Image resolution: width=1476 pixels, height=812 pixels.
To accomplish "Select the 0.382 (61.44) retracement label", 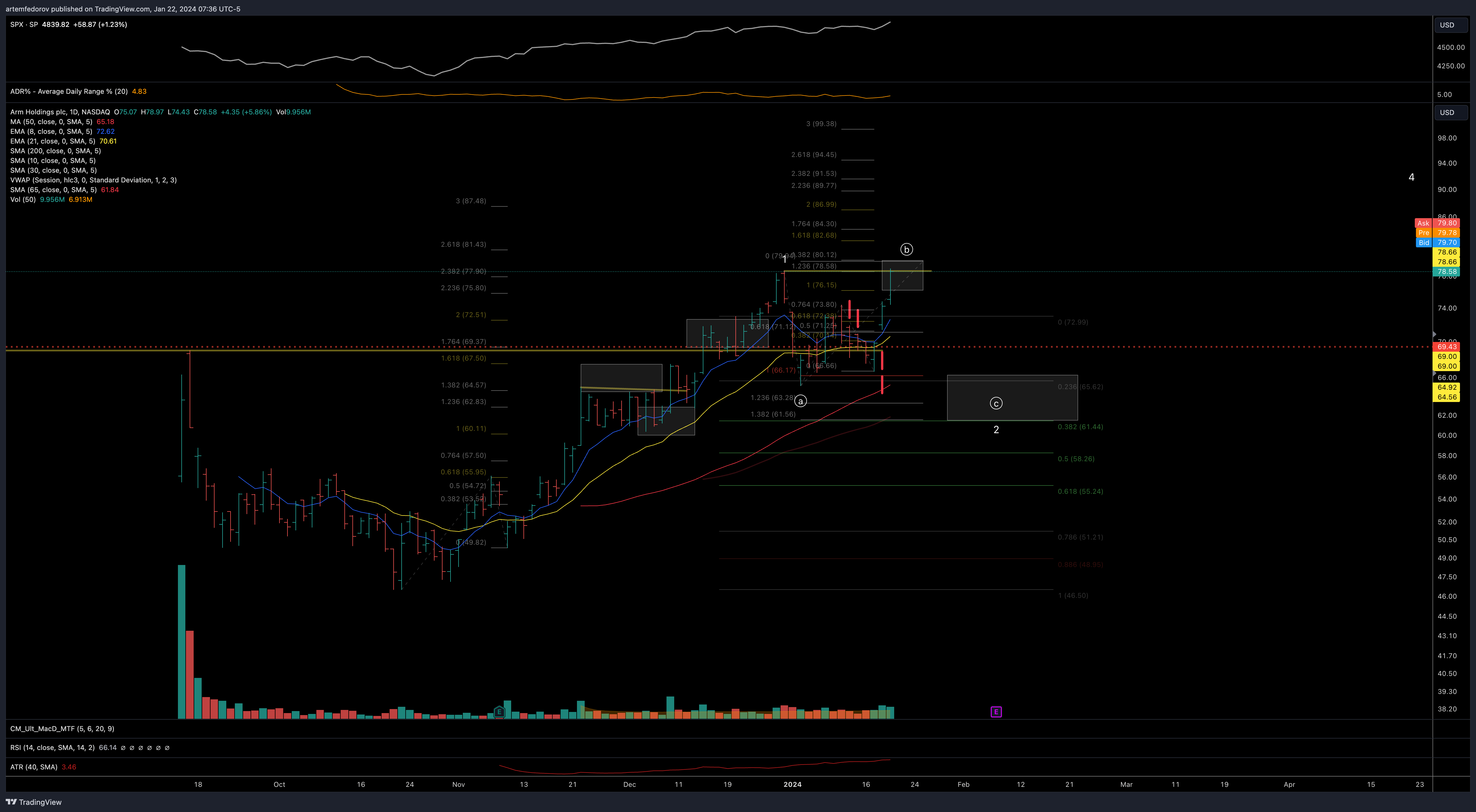I will (x=1080, y=427).
